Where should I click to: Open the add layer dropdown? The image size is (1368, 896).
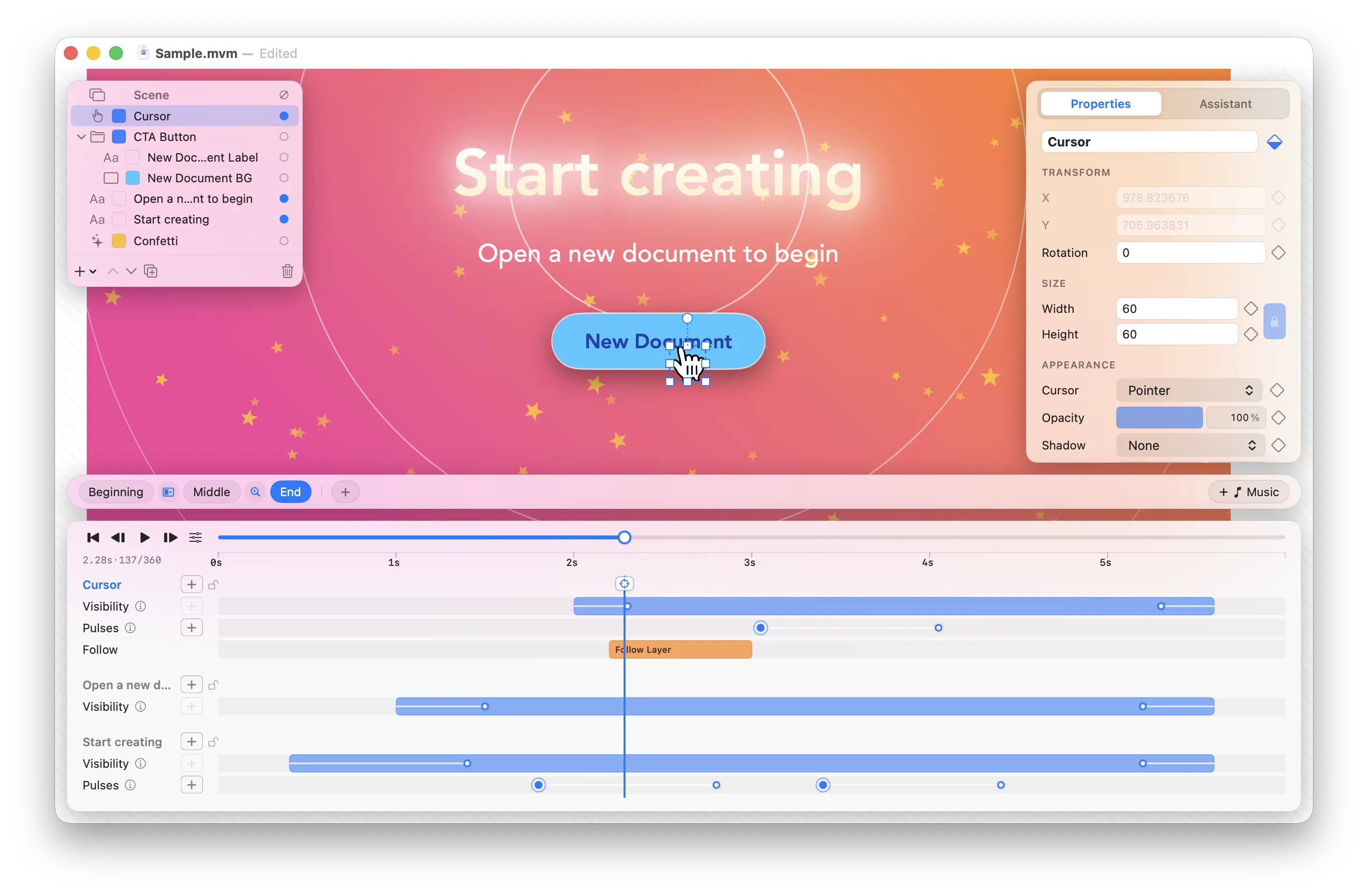(x=85, y=271)
